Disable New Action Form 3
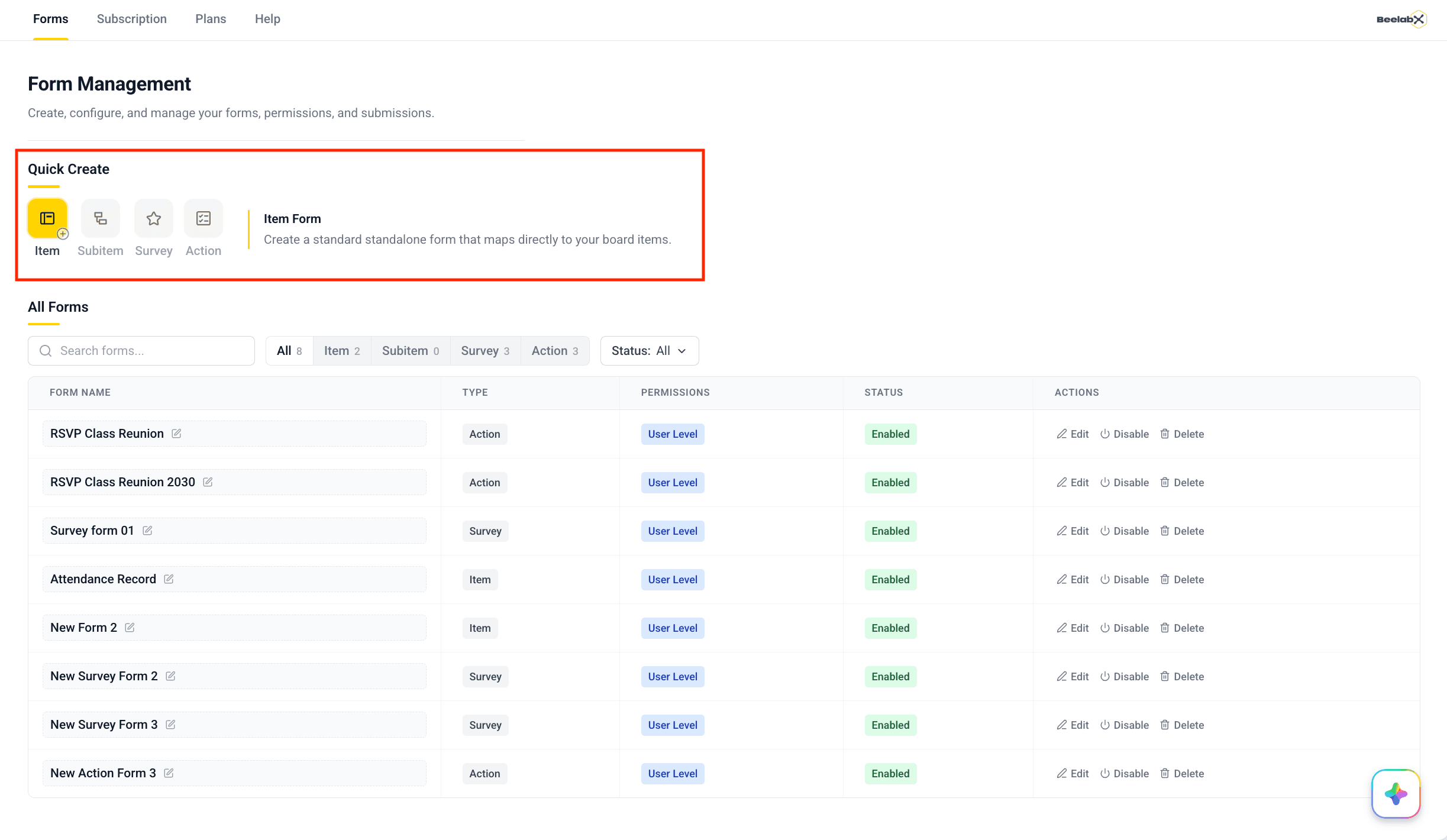The image size is (1447, 840). (1125, 774)
